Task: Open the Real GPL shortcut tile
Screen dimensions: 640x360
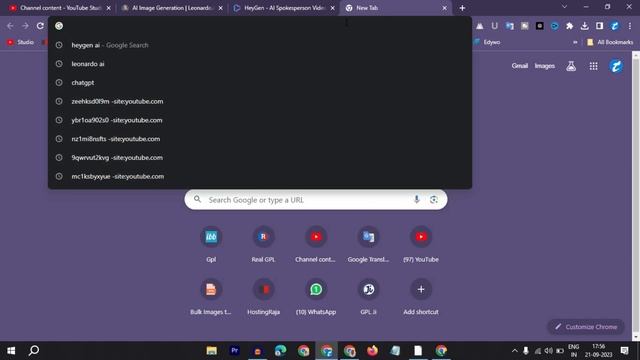Action: tap(263, 244)
